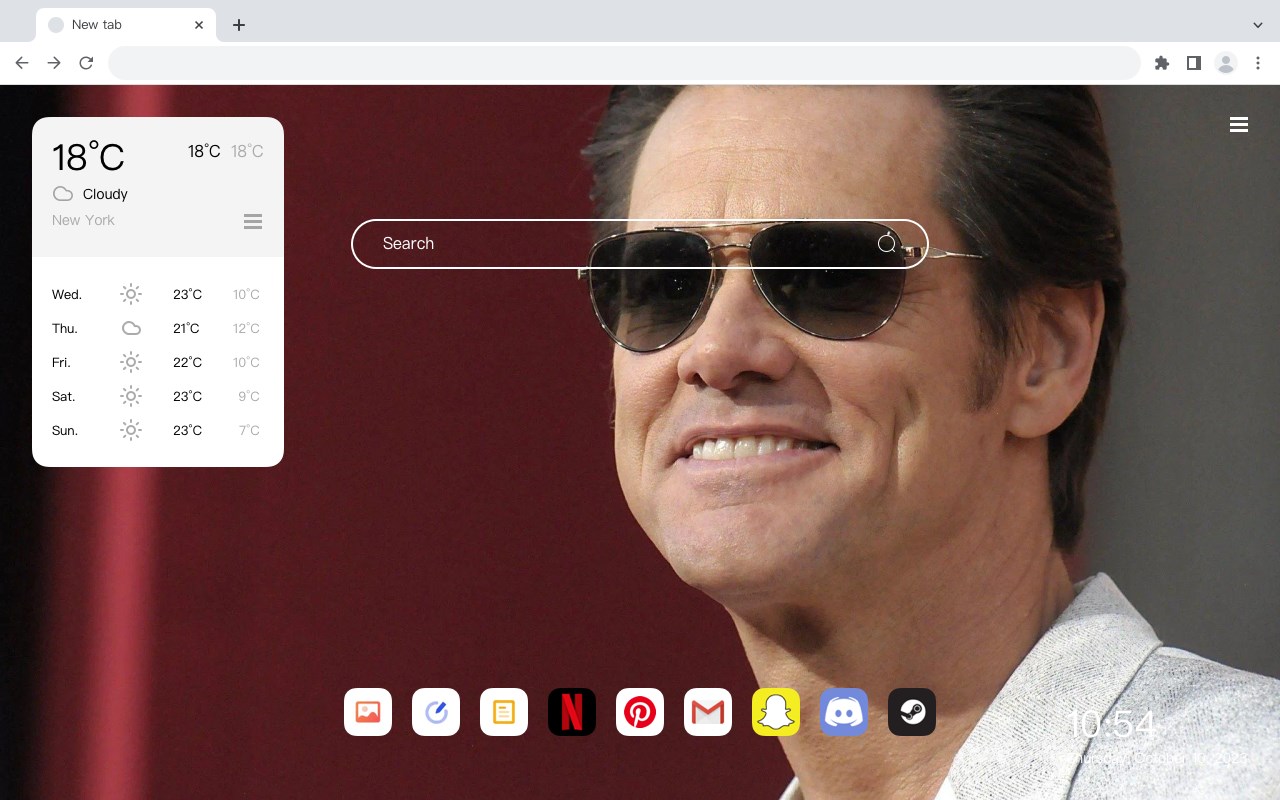The width and height of the screenshot is (1280, 800).
Task: Click the cloud icon beside Cloudy
Action: coord(63,194)
